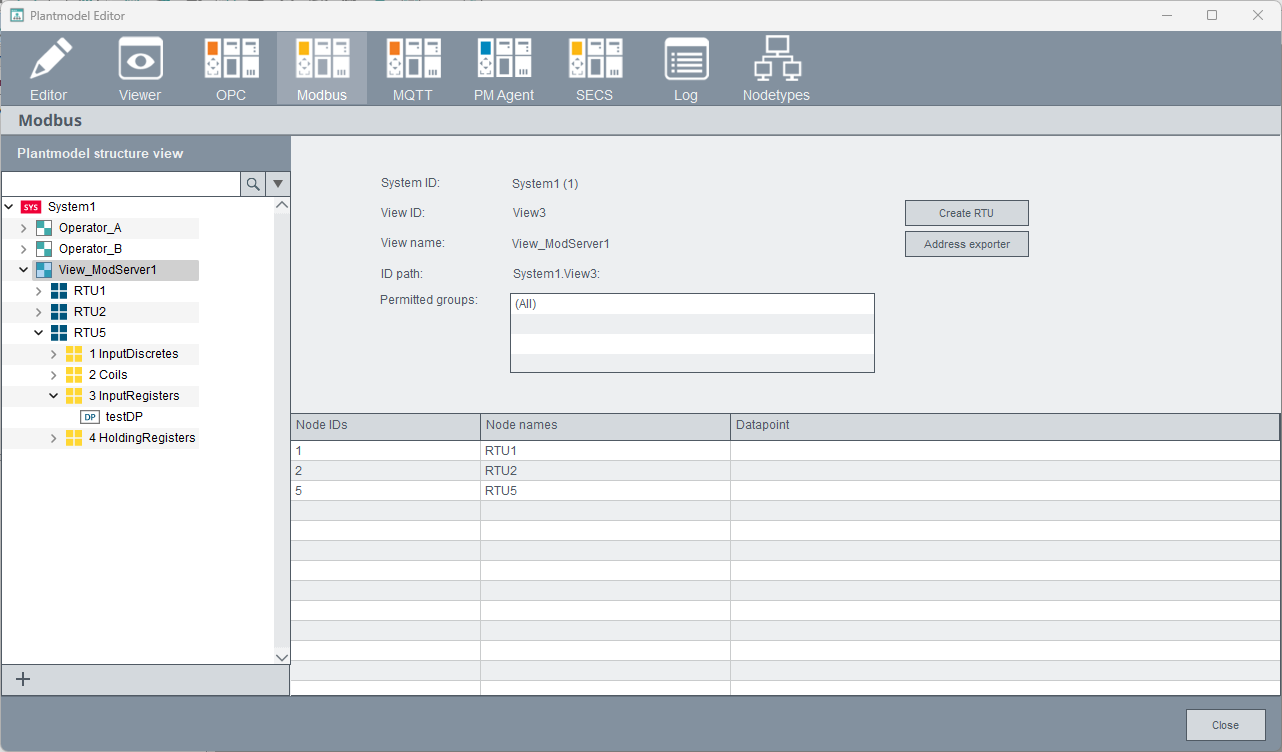This screenshot has height=752, width=1282.
Task: Click the RTU1 node icon
Action: pos(59,291)
